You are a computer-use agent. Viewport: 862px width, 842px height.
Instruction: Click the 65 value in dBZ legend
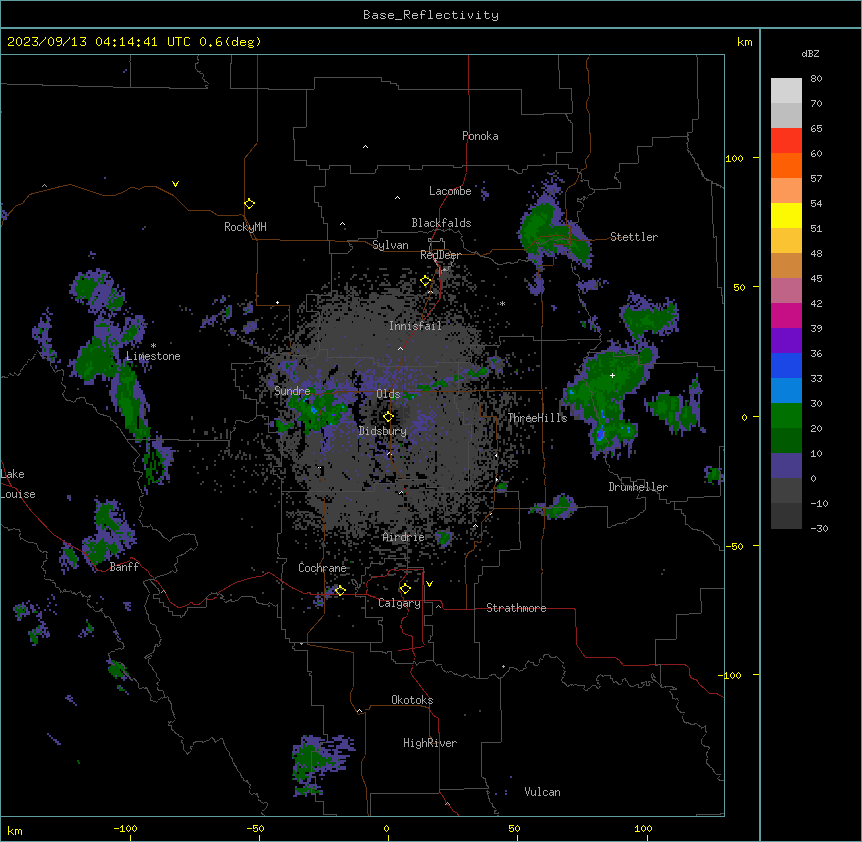[816, 129]
